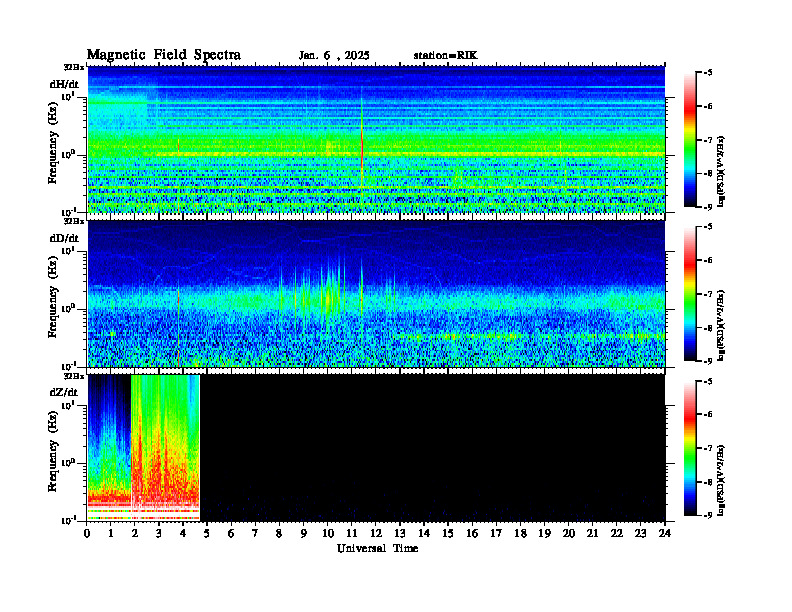Click hour 3 on the time axis
This screenshot has height=612, width=792.
[159, 534]
